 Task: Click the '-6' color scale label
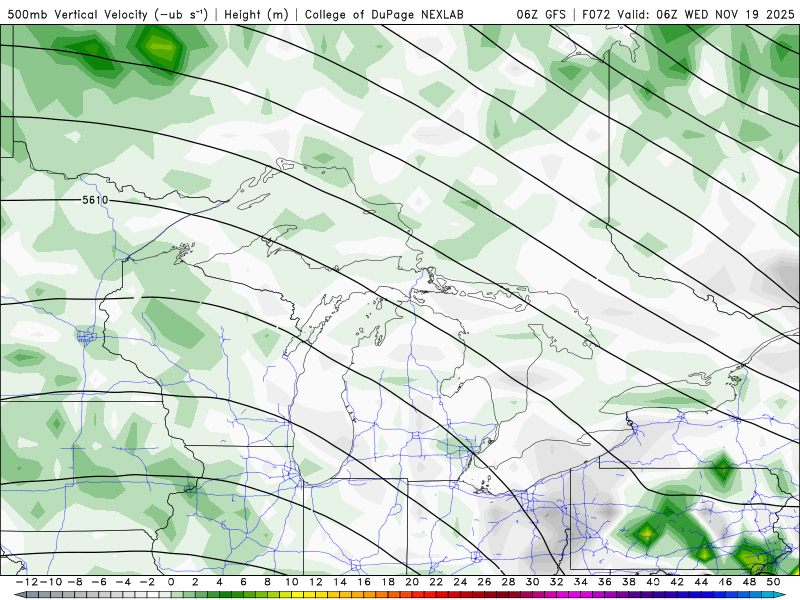[98, 582]
